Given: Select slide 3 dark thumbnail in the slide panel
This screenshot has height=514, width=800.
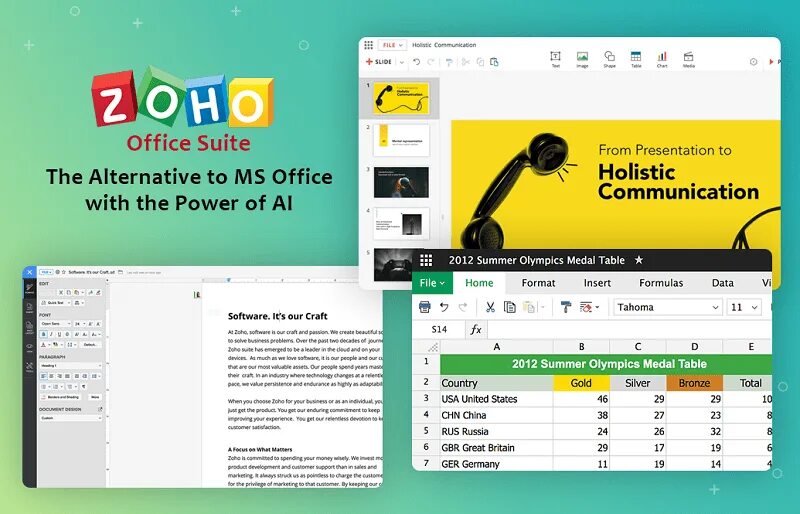Looking at the screenshot, I should tap(401, 182).
